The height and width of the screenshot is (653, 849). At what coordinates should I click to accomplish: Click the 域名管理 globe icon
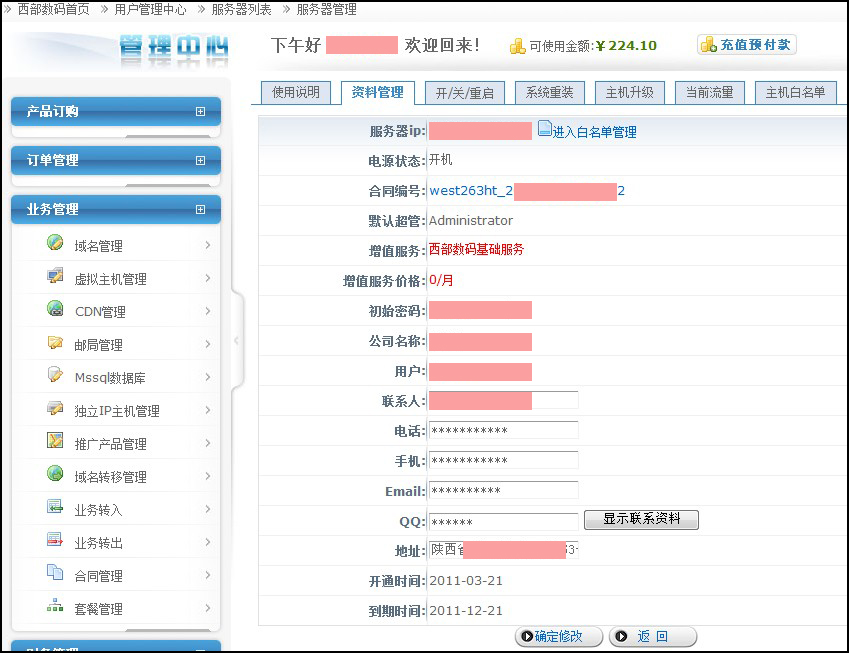55,243
